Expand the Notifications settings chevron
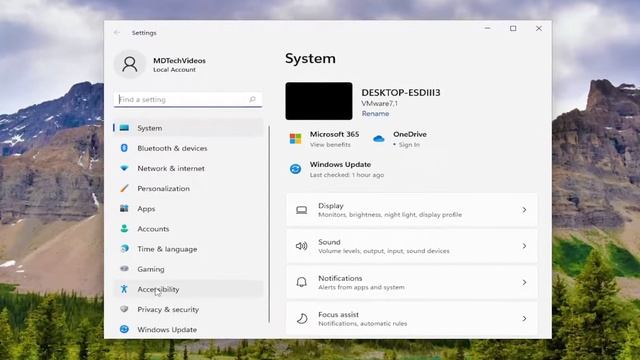Image resolution: width=640 pixels, height=360 pixels. click(x=524, y=282)
